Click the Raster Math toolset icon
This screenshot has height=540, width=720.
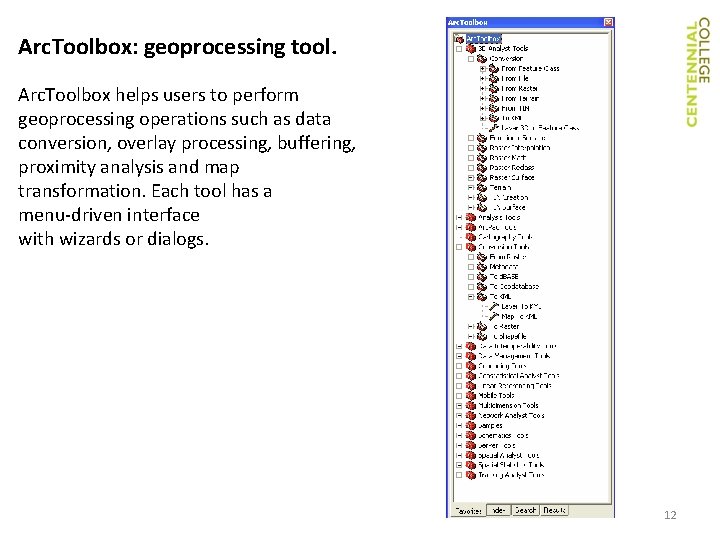[x=482, y=158]
